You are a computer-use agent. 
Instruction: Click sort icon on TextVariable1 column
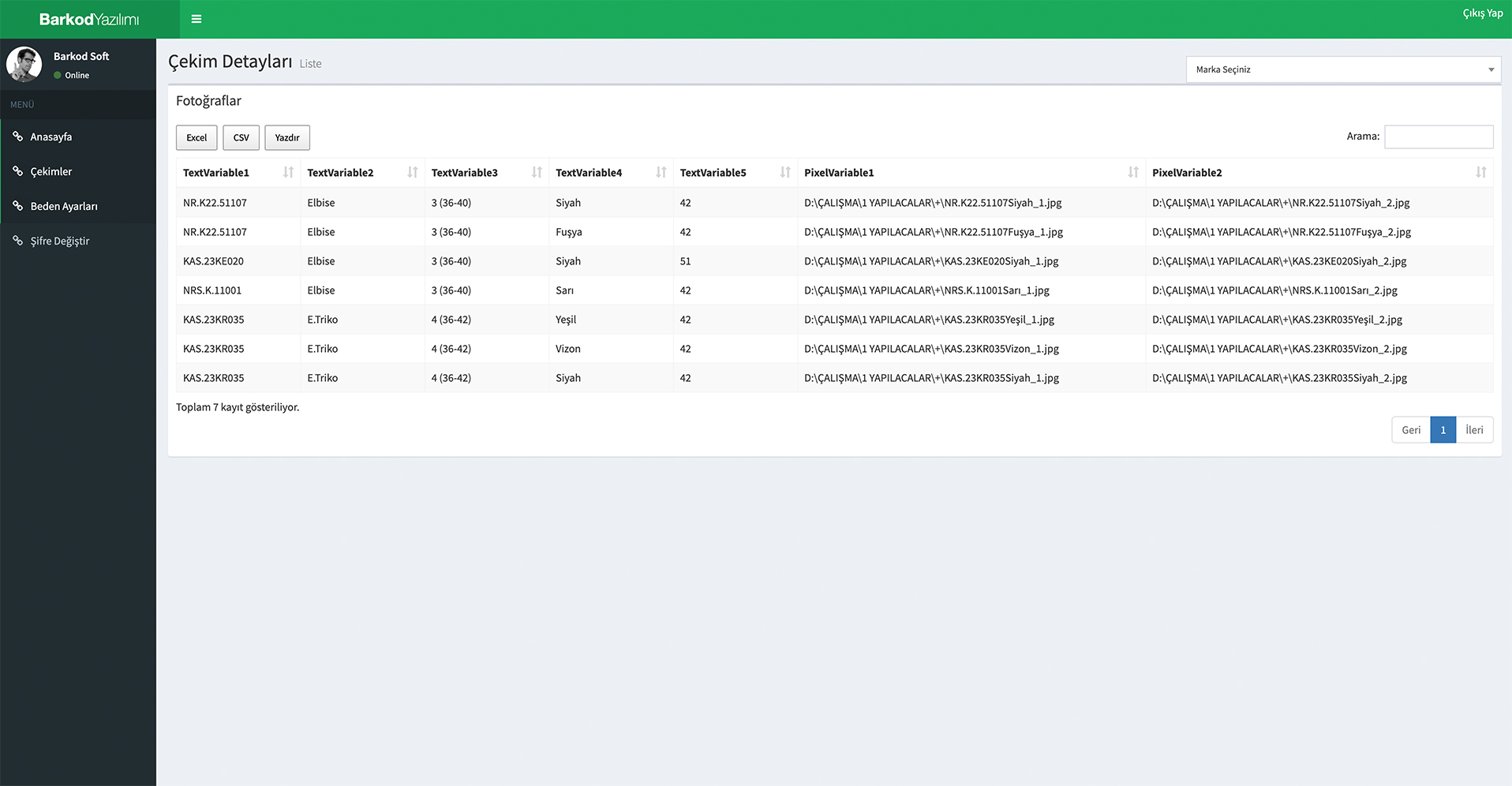click(x=288, y=172)
